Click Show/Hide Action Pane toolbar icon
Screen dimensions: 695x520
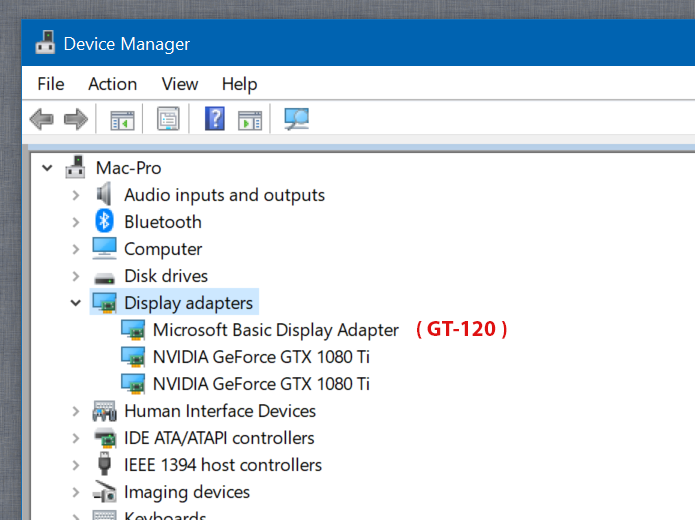[x=250, y=120]
